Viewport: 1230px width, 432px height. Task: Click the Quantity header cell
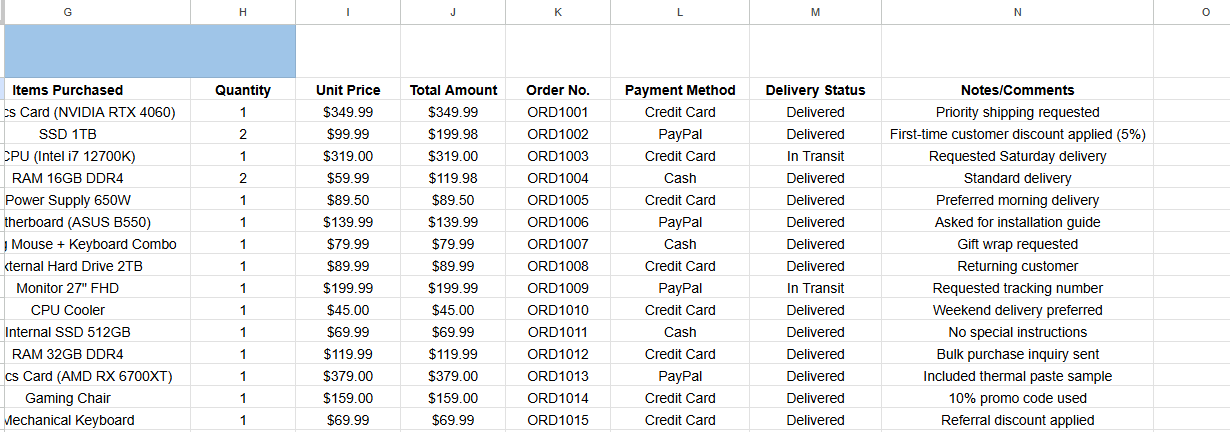pos(243,90)
